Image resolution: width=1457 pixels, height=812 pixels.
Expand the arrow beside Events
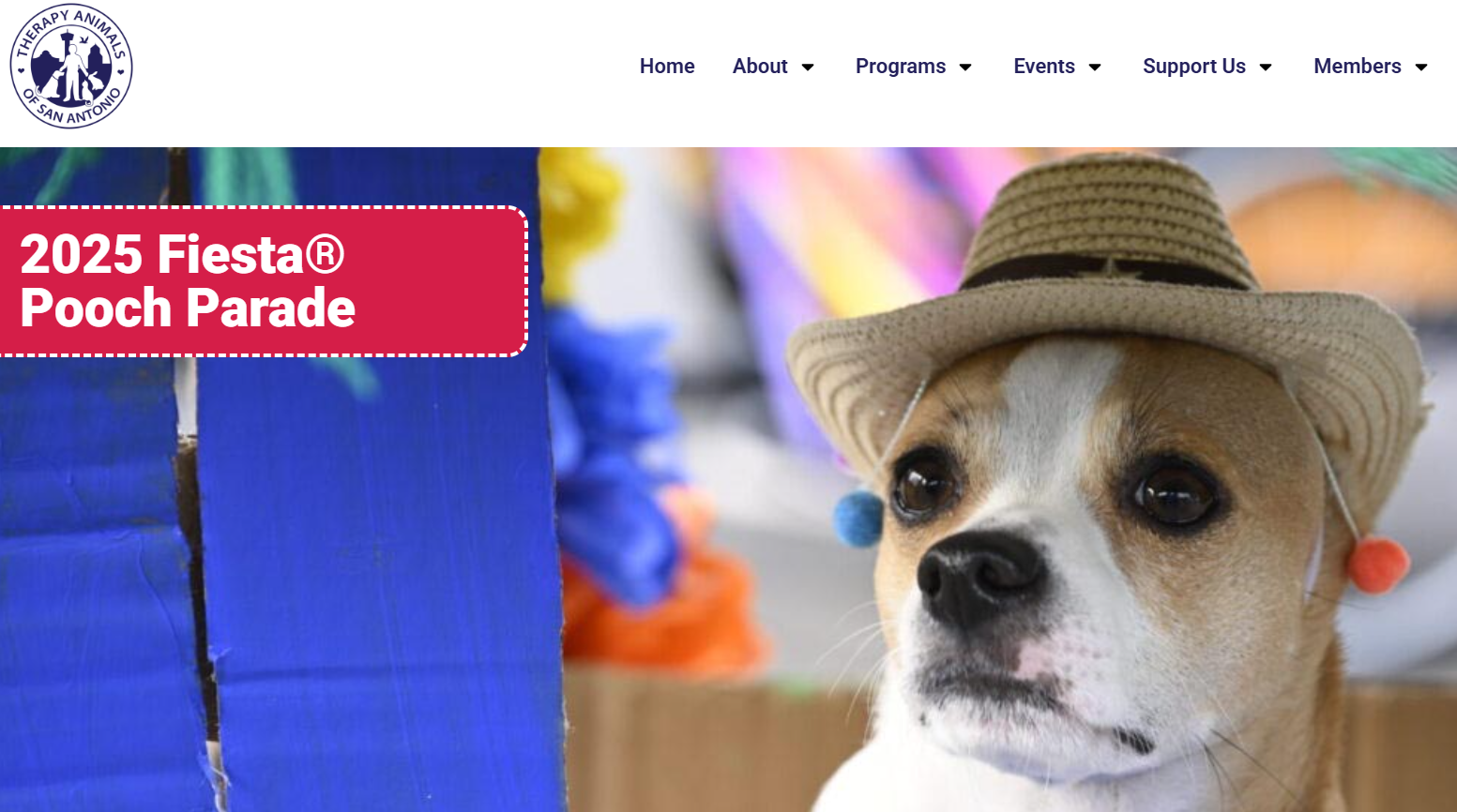click(x=1095, y=68)
